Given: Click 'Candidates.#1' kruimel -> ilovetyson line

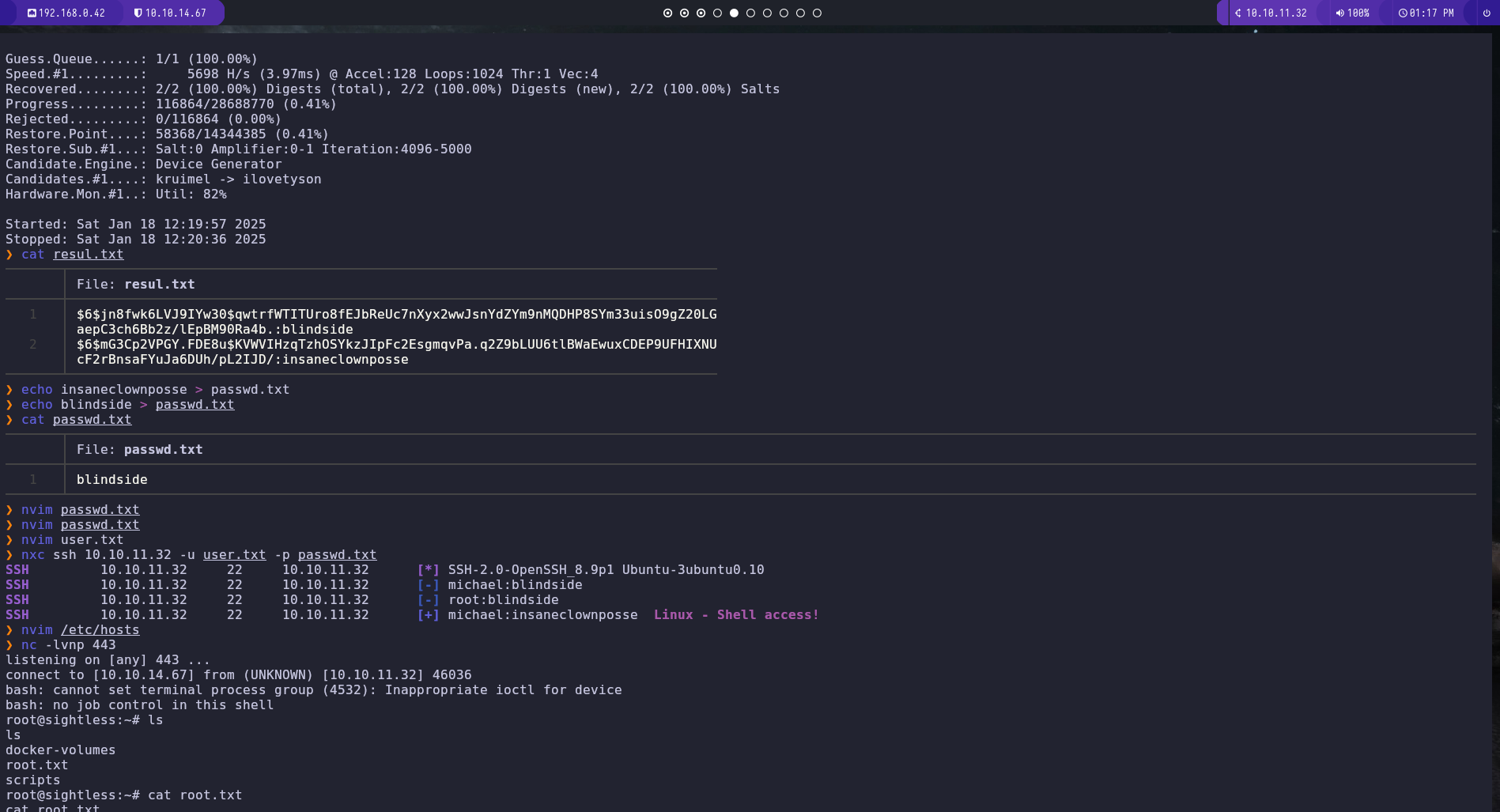Looking at the screenshot, I should 164,179.
